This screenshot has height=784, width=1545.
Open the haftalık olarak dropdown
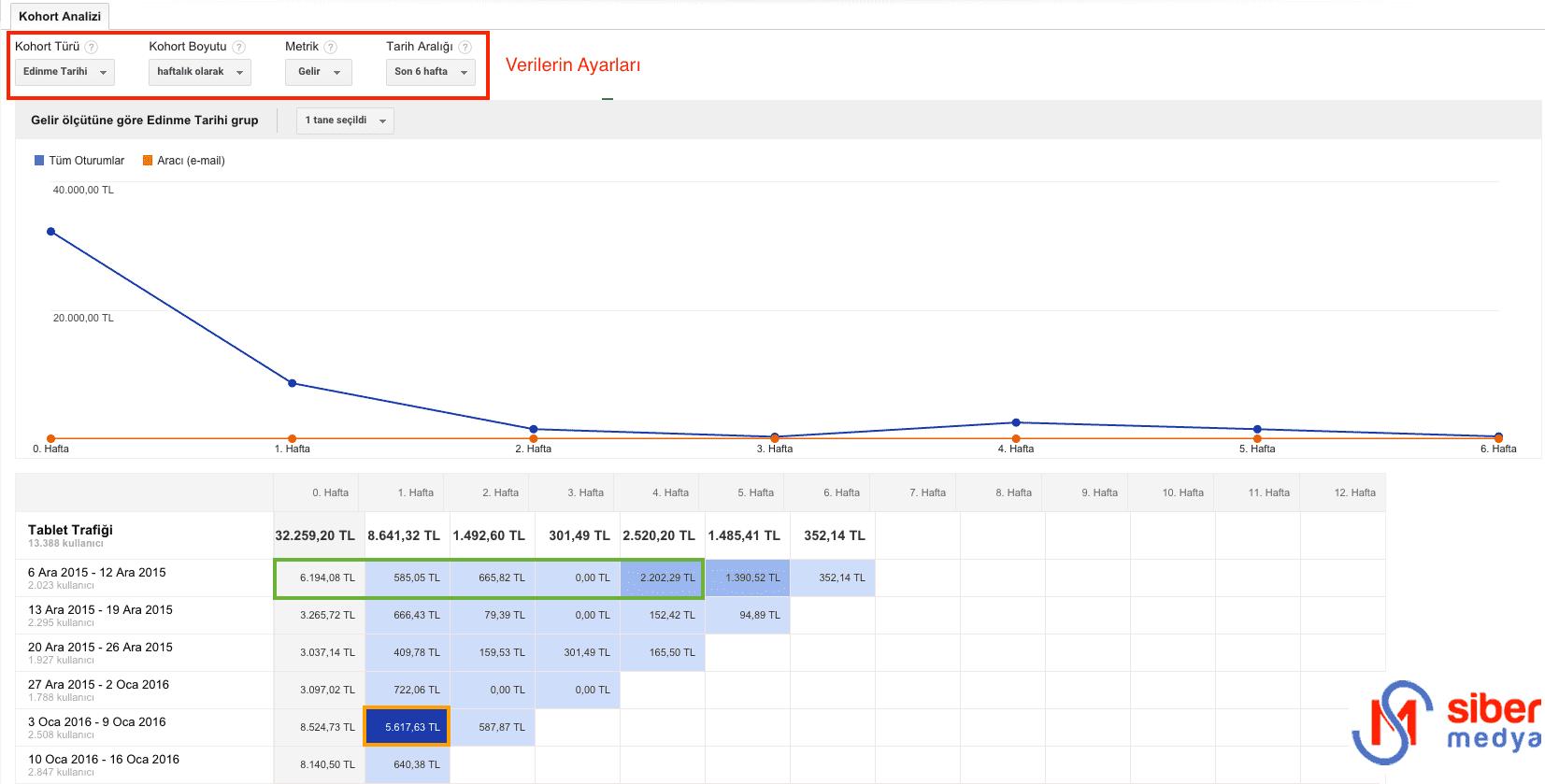[x=200, y=72]
